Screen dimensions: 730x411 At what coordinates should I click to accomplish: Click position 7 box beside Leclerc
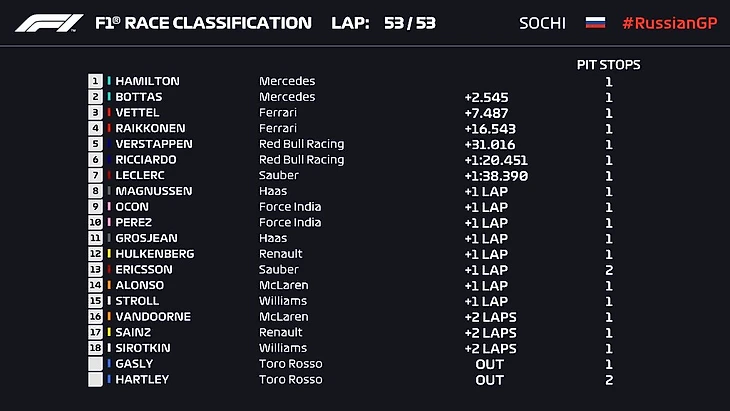[96, 175]
